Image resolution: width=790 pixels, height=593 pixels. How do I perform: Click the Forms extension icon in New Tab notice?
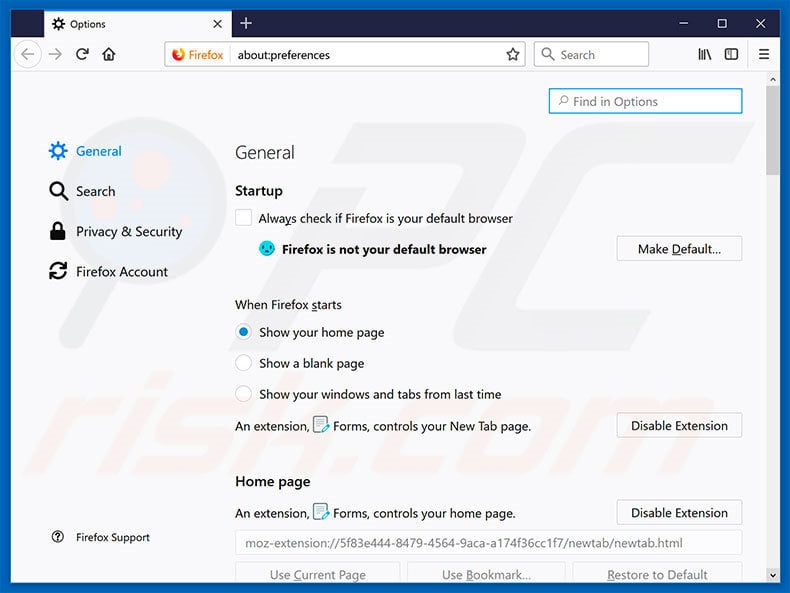coord(320,425)
